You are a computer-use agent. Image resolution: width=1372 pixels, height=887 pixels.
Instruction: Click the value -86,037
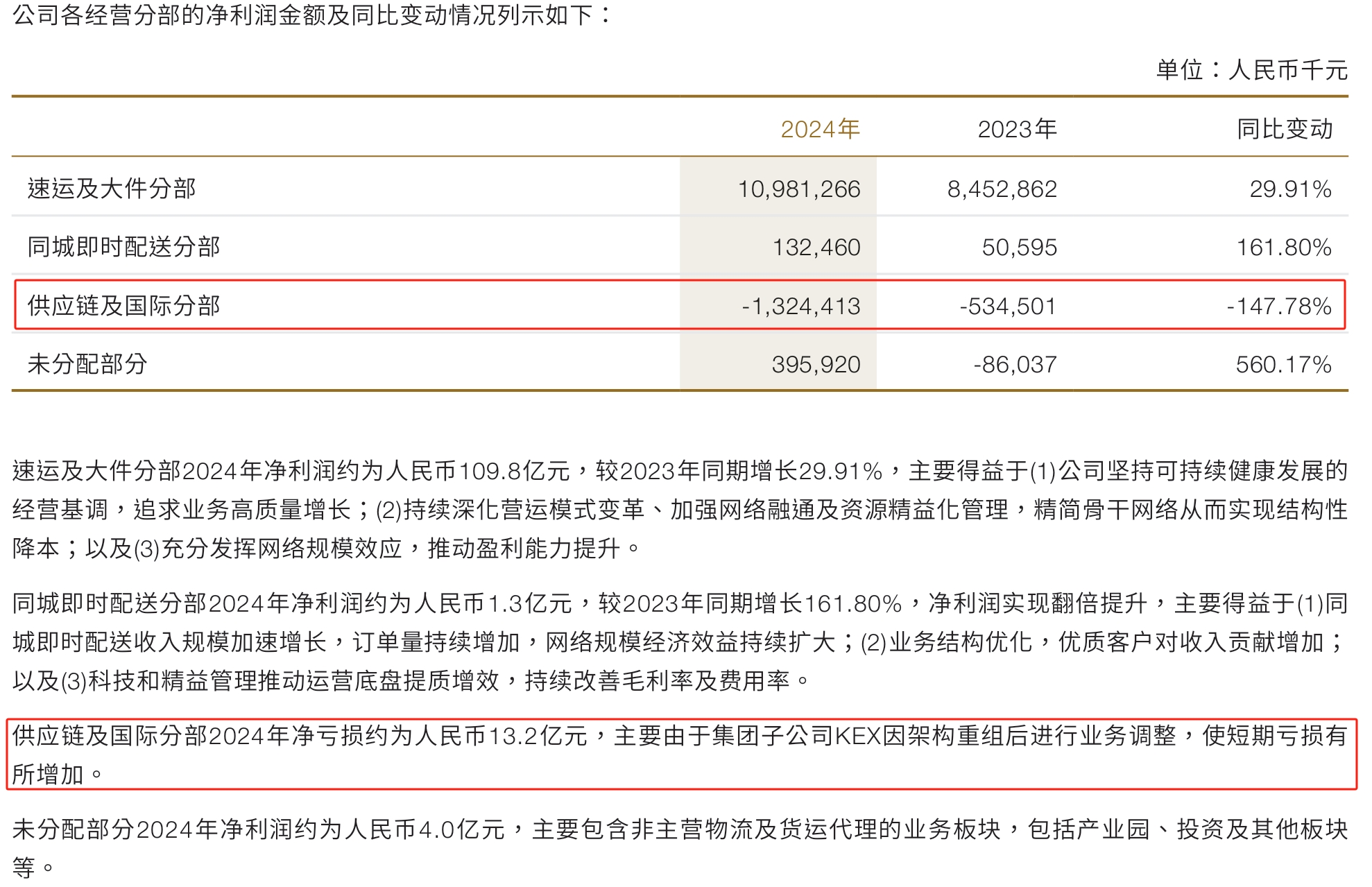[1015, 365]
